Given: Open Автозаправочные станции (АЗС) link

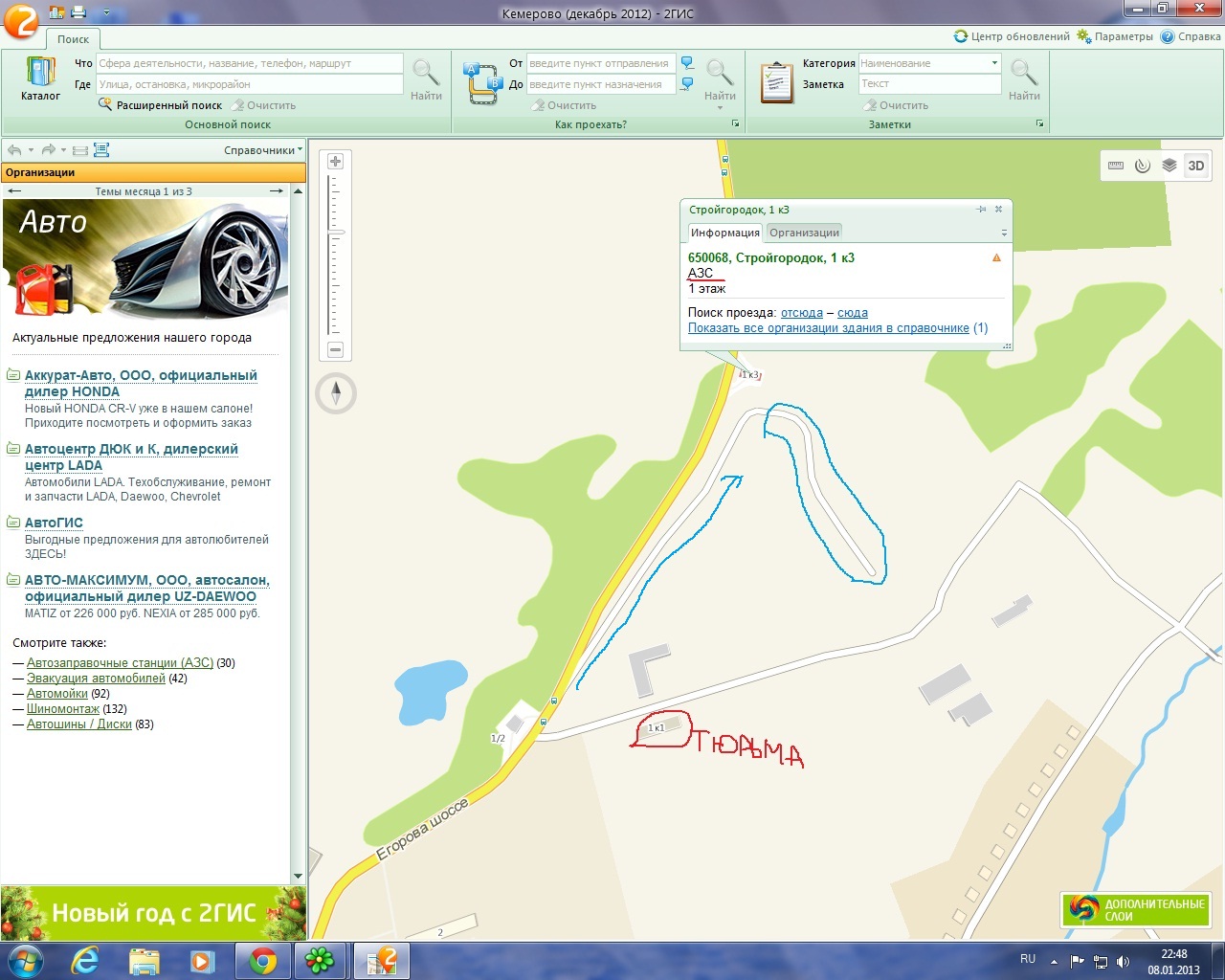Looking at the screenshot, I should [121, 662].
